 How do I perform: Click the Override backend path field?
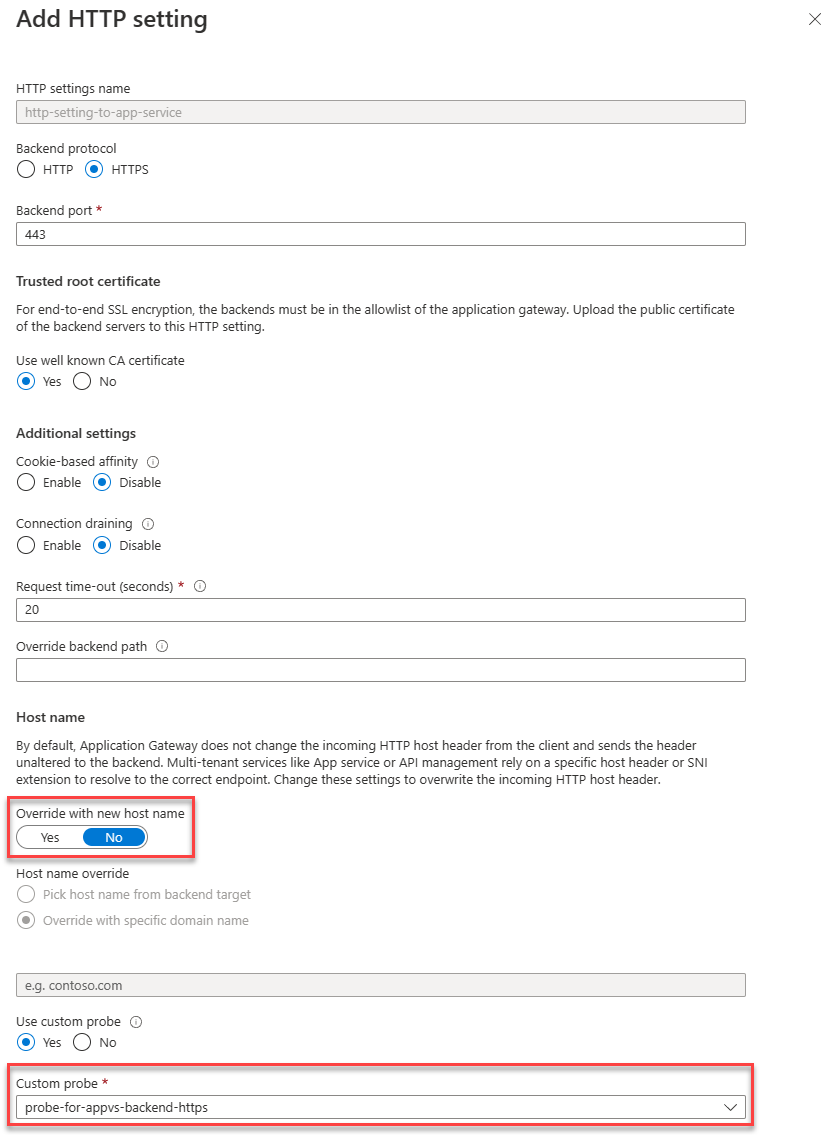coord(380,670)
